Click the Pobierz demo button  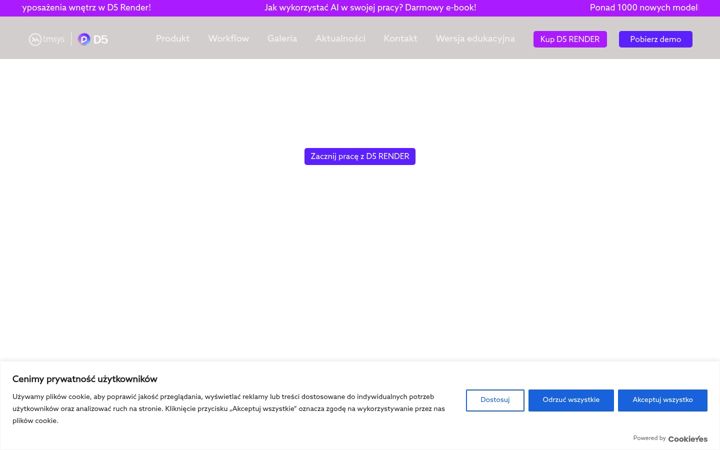[655, 39]
